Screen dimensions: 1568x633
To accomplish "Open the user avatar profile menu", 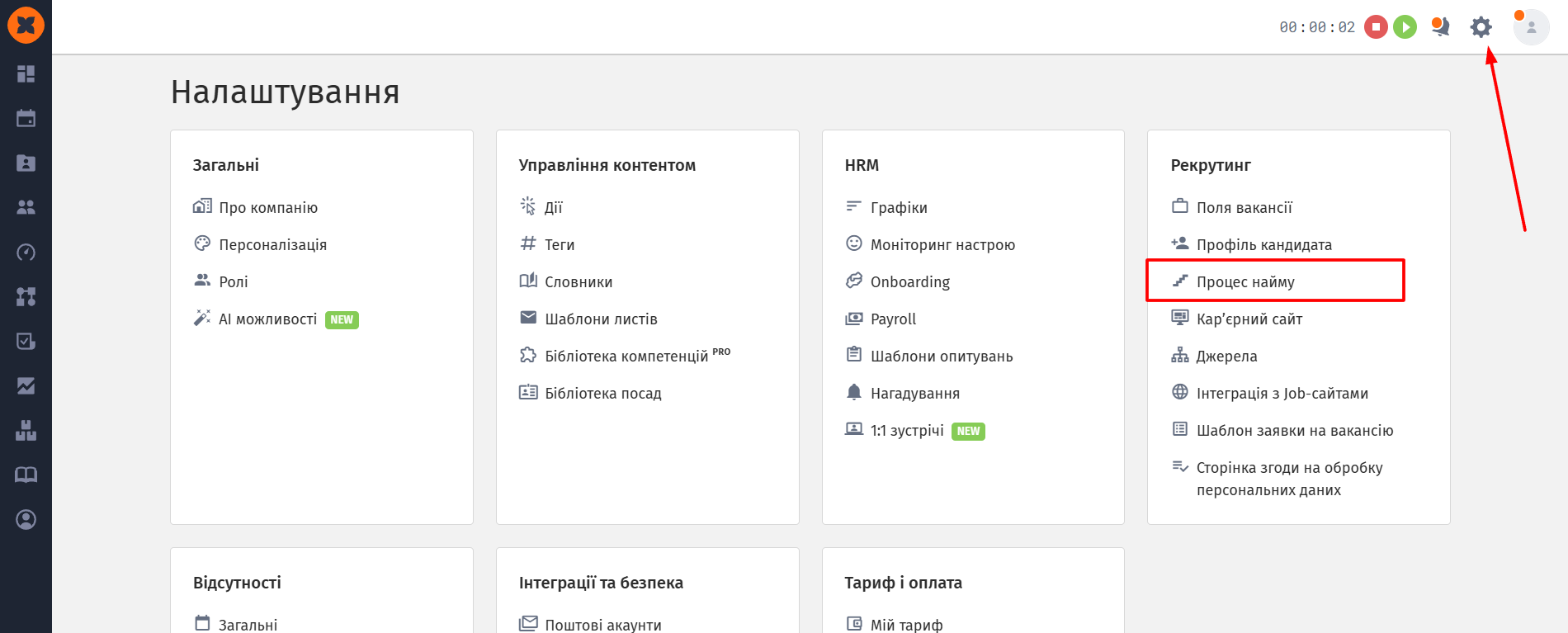I will click(x=1531, y=27).
